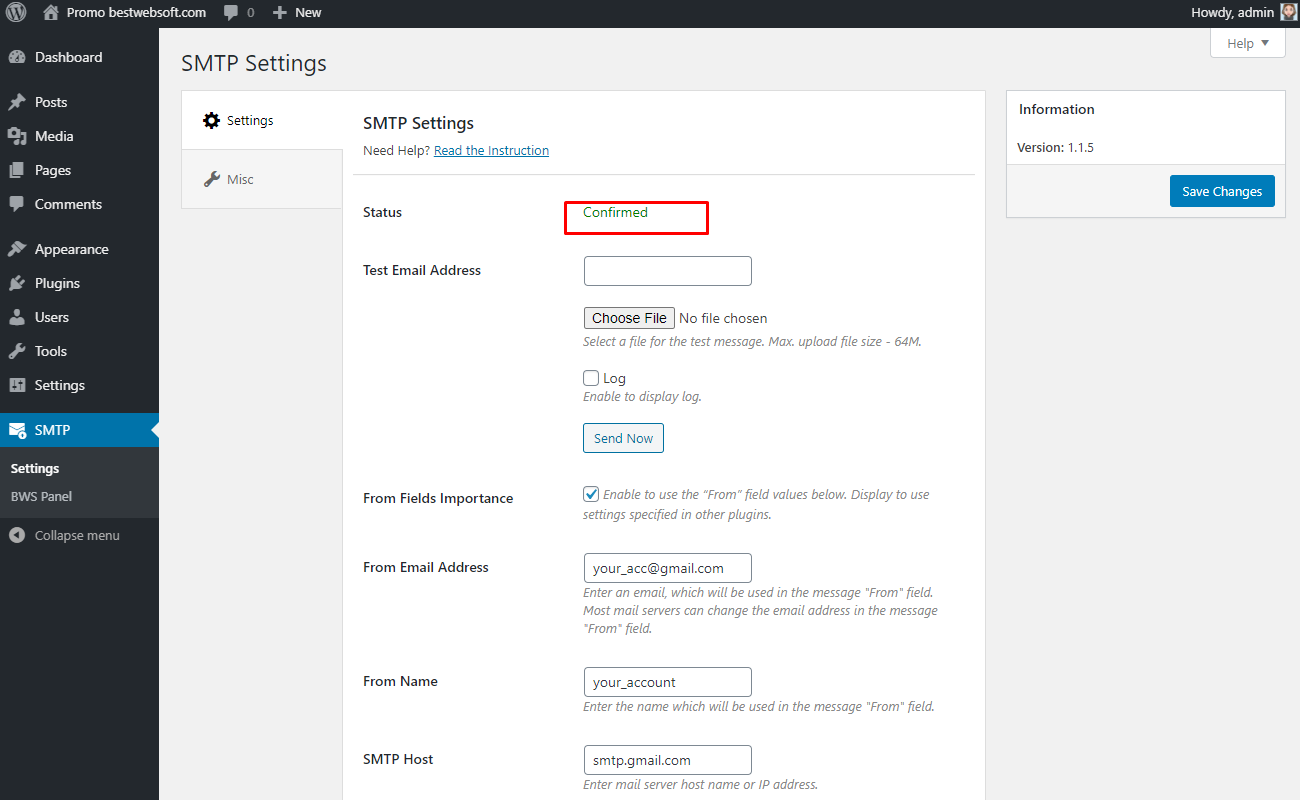Click the Version: 1.1.5 text
The image size is (1300, 800).
[1055, 147]
